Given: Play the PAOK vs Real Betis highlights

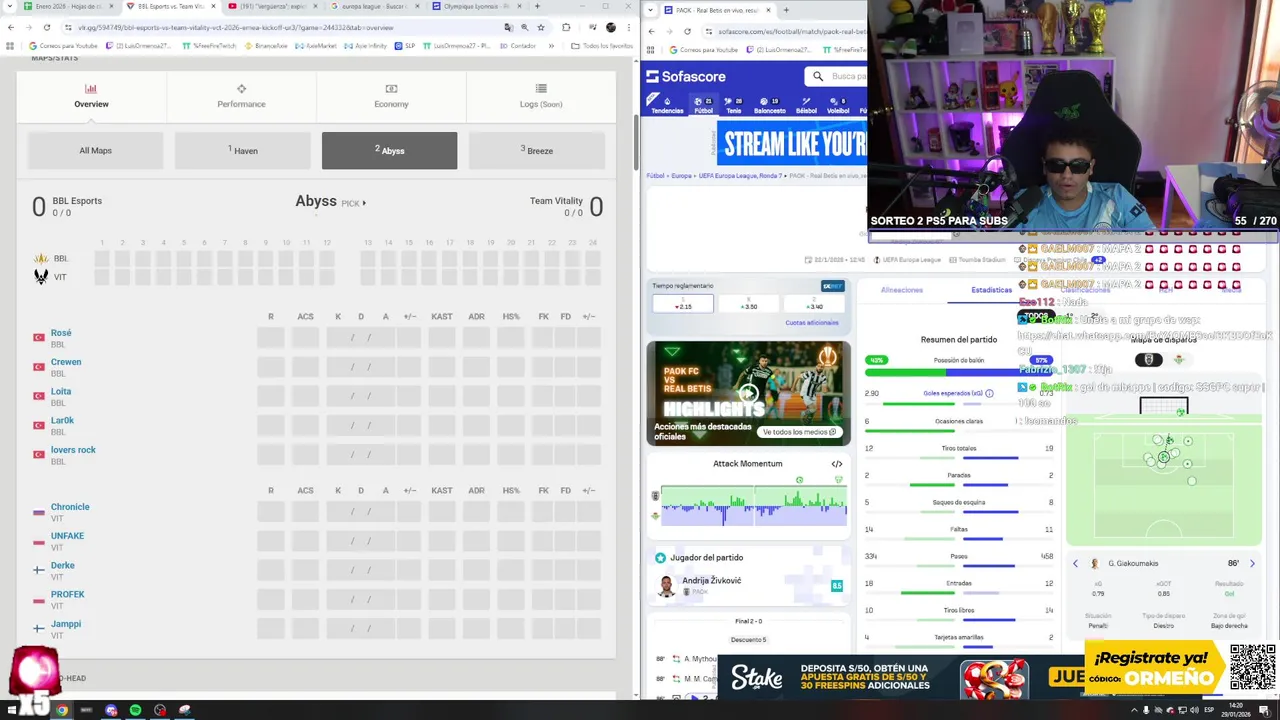Looking at the screenshot, I should [748, 393].
